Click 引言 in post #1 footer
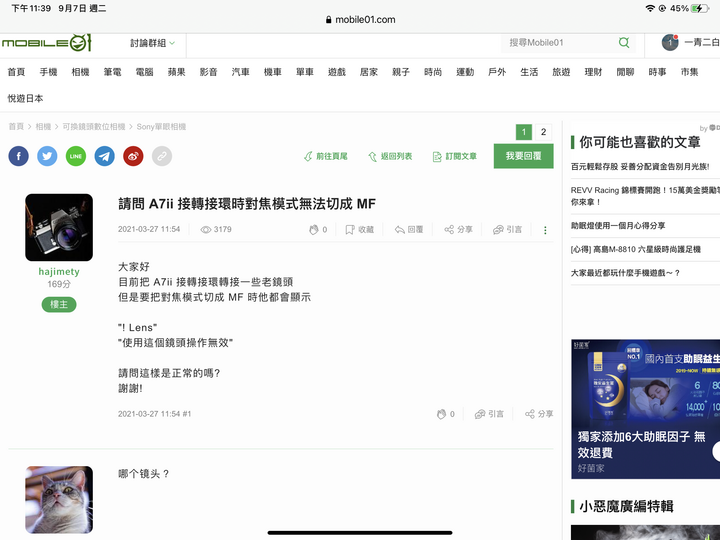Image resolution: width=720 pixels, height=540 pixels. point(489,414)
